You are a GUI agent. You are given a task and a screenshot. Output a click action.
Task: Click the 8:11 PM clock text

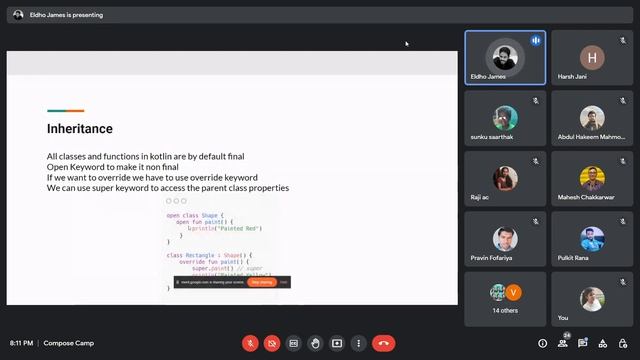21,343
